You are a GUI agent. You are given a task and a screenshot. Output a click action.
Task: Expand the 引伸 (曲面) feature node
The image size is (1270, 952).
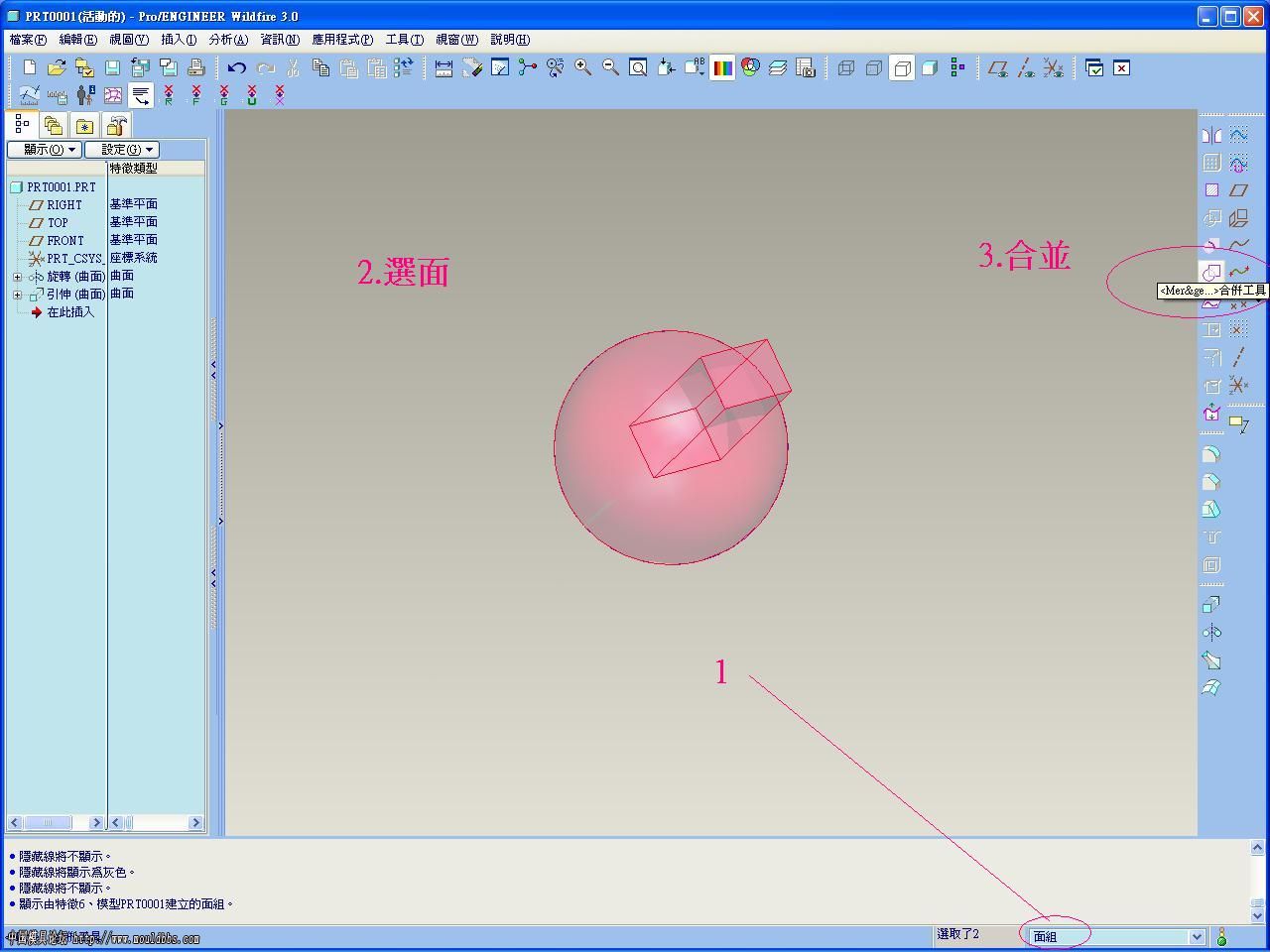(17, 295)
